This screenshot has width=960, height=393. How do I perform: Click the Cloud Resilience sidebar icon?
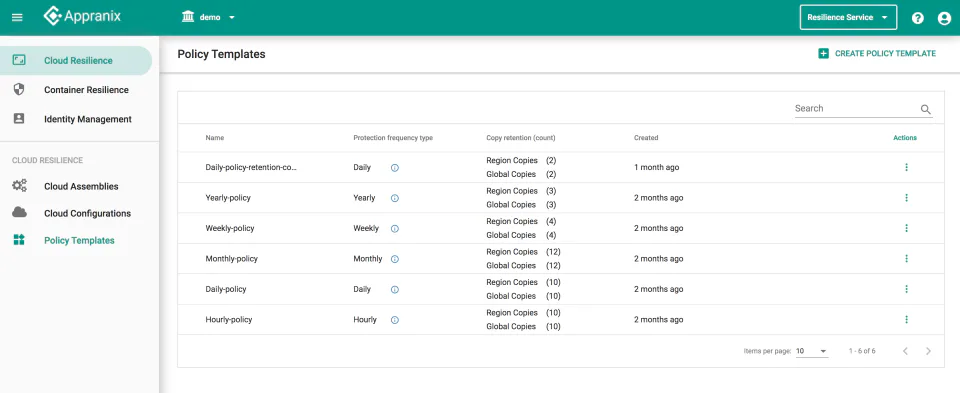click(x=19, y=60)
